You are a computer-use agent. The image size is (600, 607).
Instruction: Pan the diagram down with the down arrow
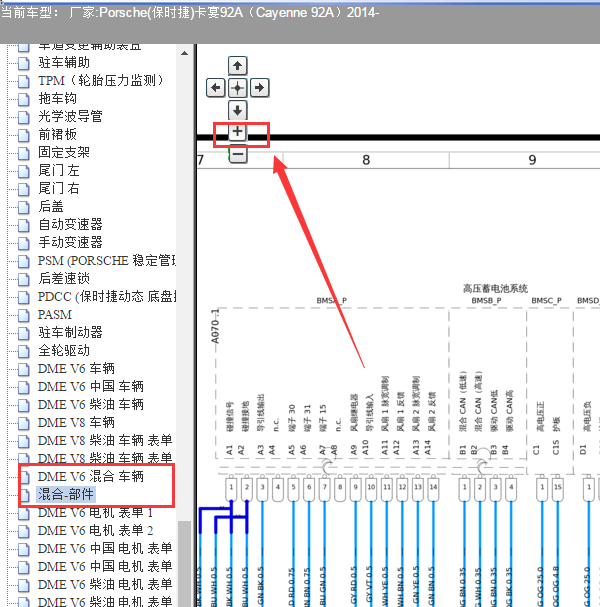pos(237,110)
